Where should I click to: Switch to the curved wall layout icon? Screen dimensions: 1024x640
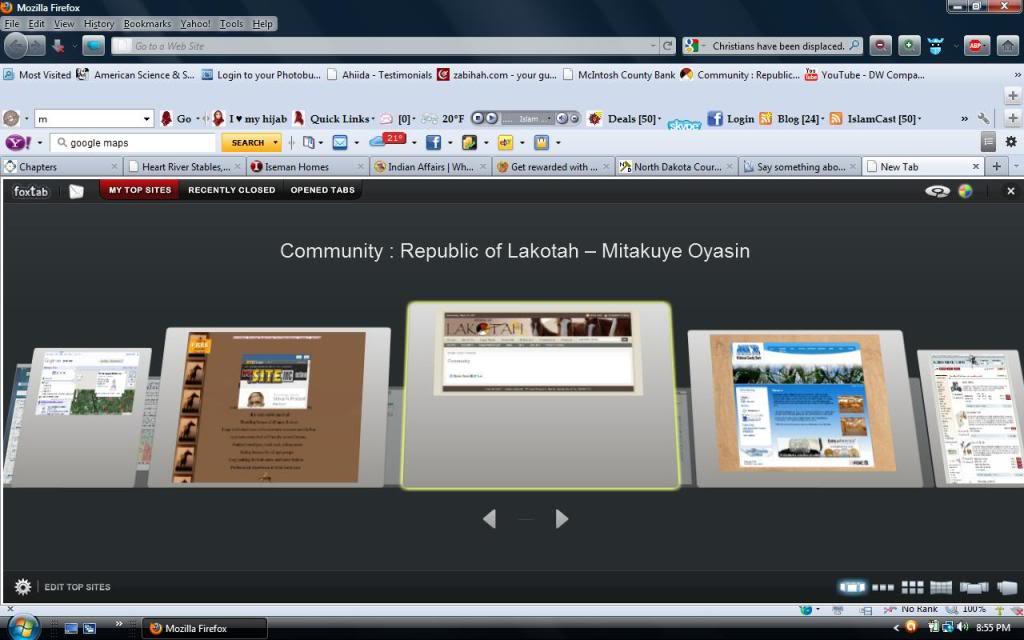(940, 587)
